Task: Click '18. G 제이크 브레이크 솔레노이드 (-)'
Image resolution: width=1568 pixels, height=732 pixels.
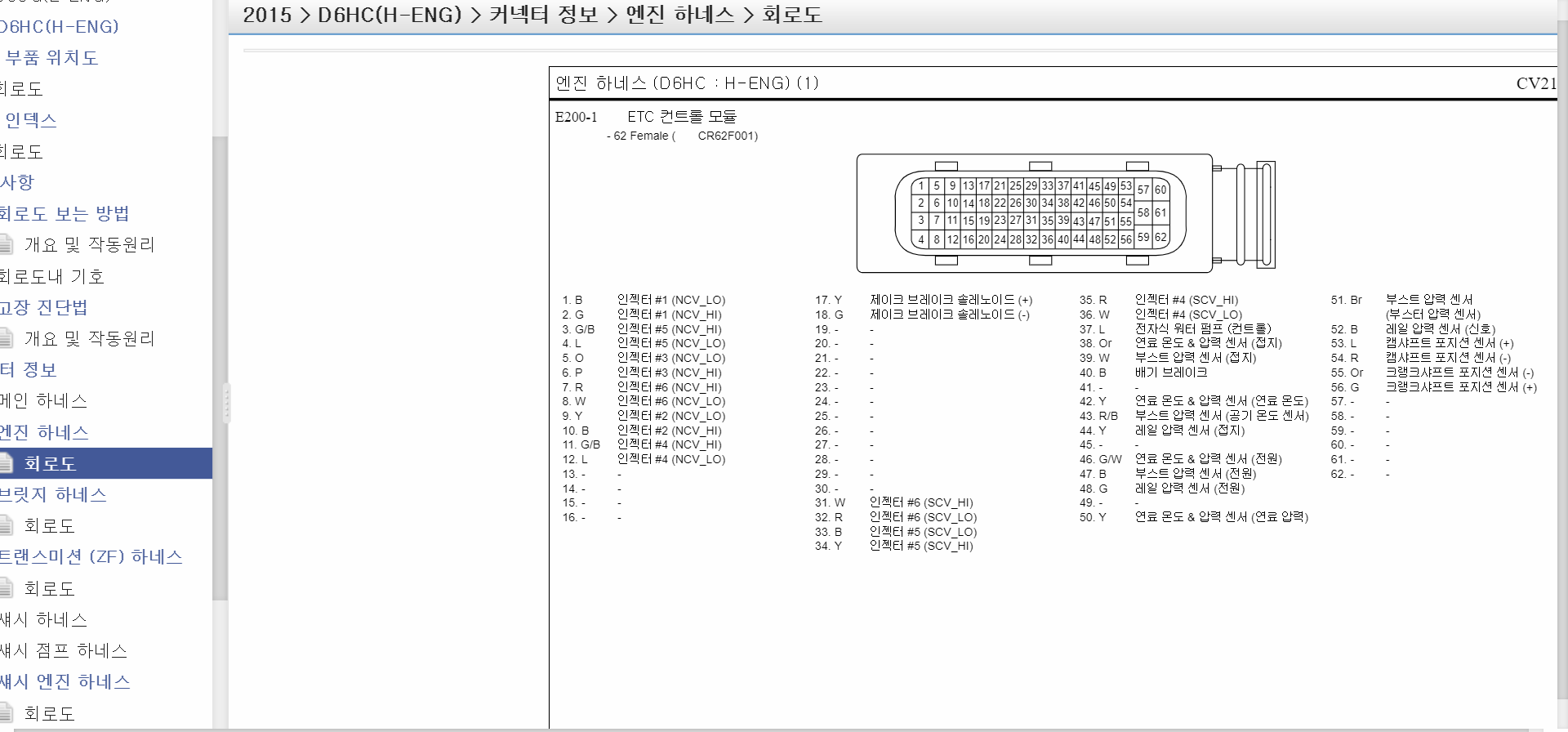Action: pos(922,315)
